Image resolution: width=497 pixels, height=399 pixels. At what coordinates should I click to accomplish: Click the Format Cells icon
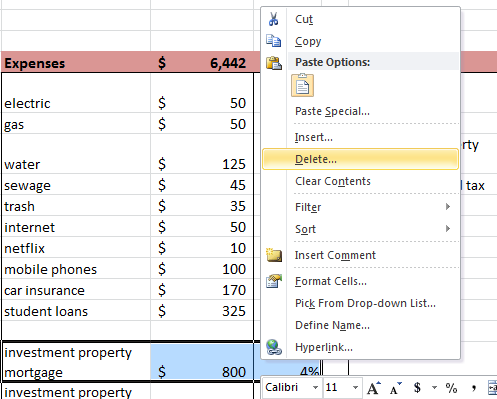(x=274, y=281)
